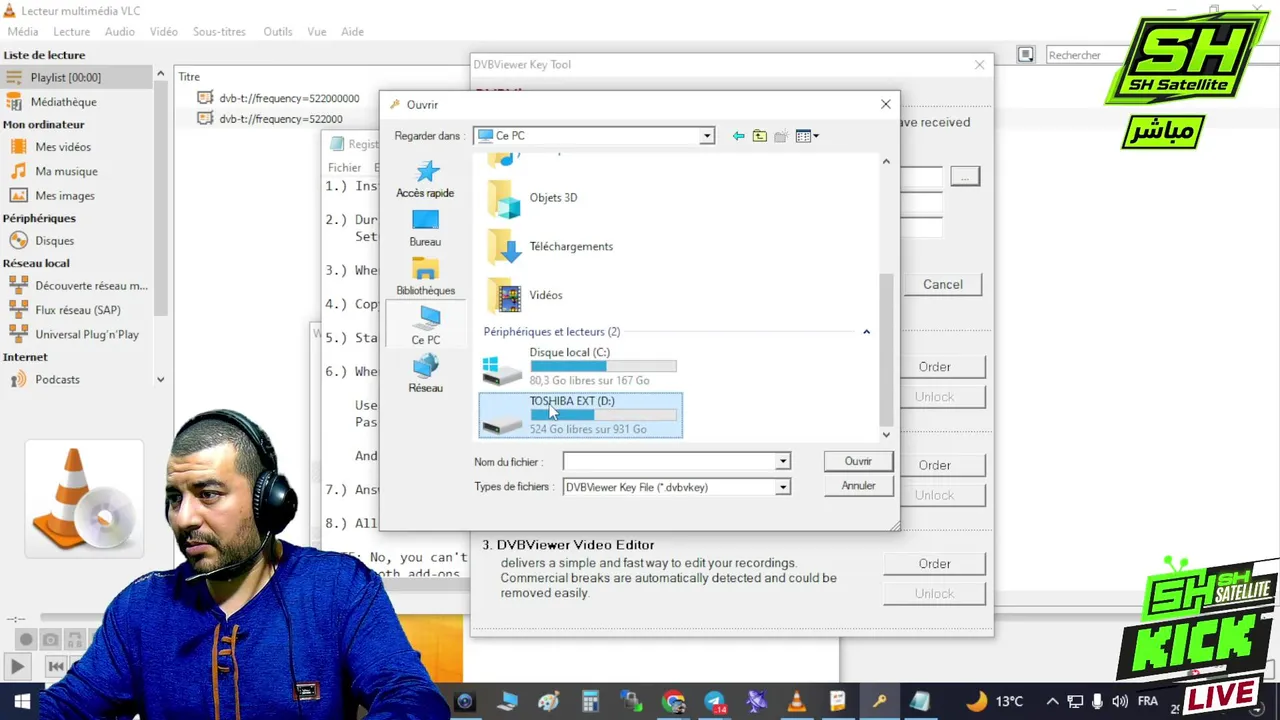This screenshot has width=1280, height=720.
Task: Click the up-one-level folder icon in Ouvrir dialog
Action: [760, 136]
